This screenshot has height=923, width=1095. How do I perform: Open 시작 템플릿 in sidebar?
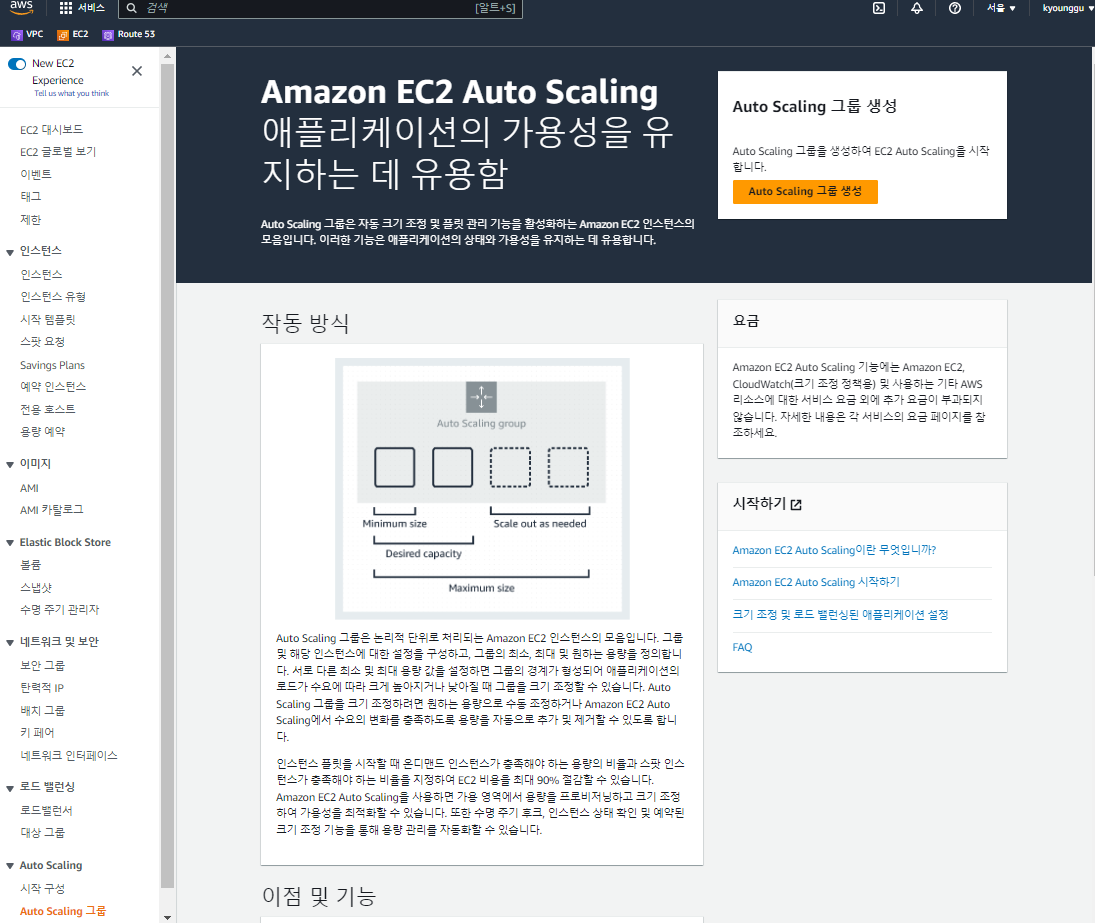coord(47,320)
